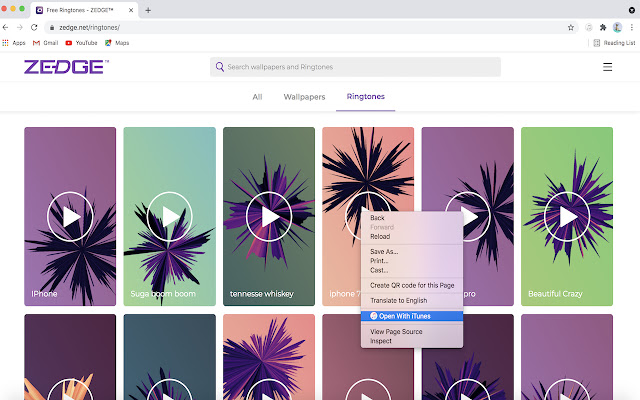Open the Chrome three-dot menu
The image size is (640, 400).
click(x=632, y=27)
